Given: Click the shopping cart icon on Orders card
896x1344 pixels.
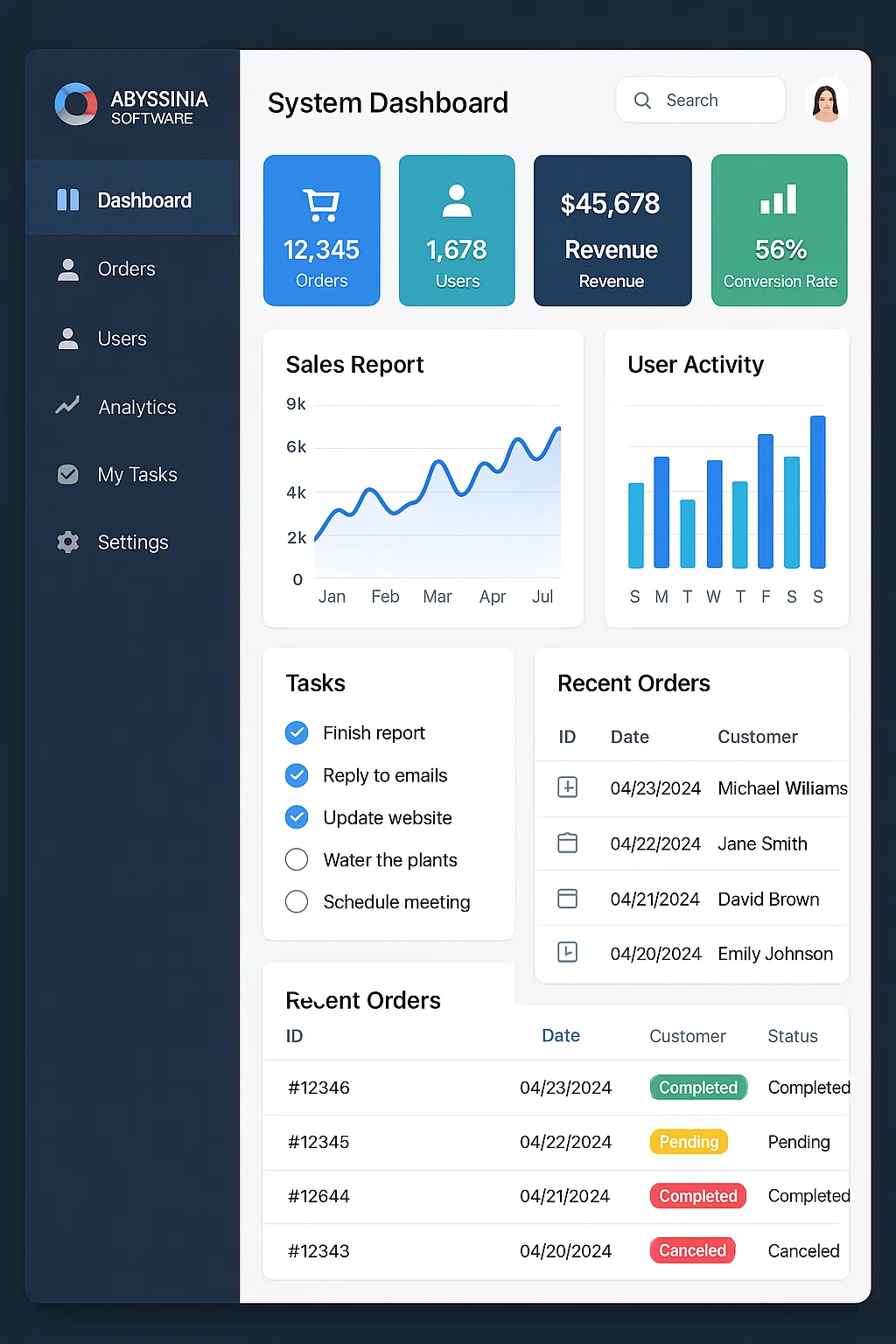Looking at the screenshot, I should tap(321, 206).
